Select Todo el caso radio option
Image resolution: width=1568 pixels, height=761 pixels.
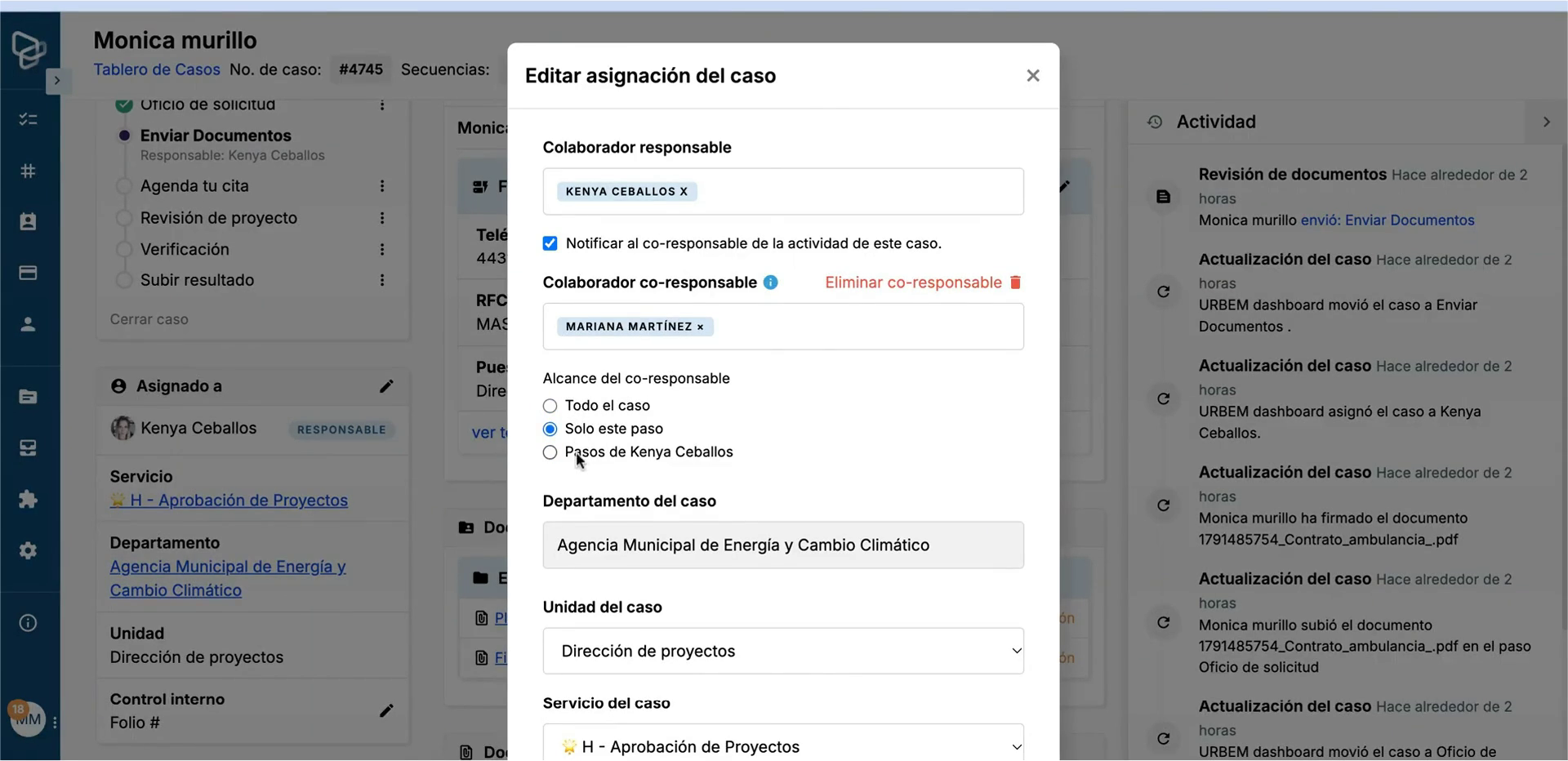[x=550, y=406]
